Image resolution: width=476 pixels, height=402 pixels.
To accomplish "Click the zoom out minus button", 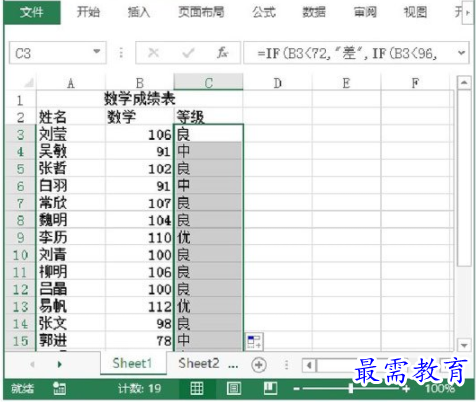I will (x=296, y=389).
